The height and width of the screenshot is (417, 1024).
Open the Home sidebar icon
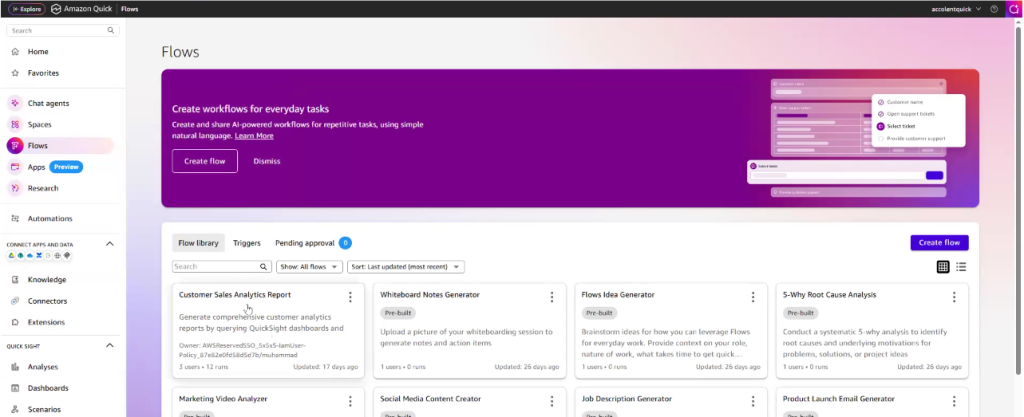(15, 52)
